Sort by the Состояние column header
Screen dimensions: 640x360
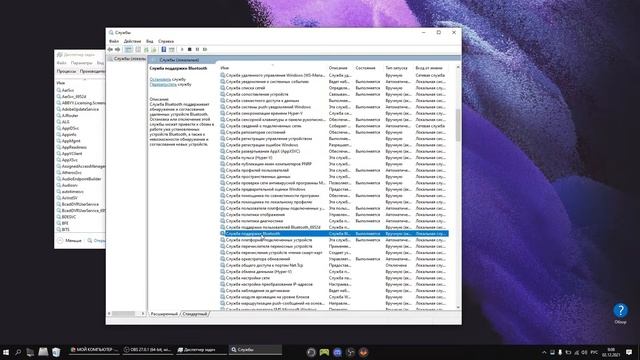(365, 68)
